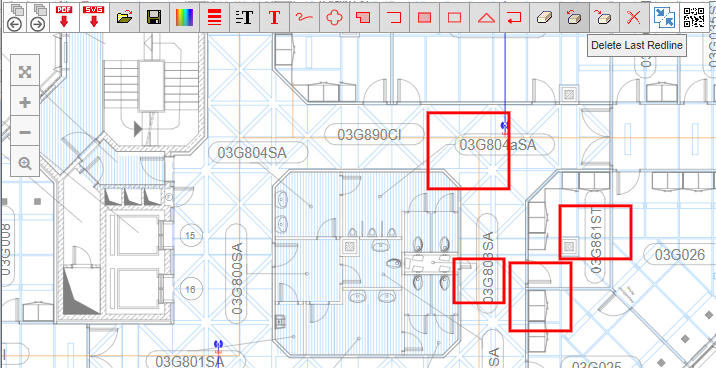Select the cloud shape redline tool
Screen dimensions: 716x368
335,17
